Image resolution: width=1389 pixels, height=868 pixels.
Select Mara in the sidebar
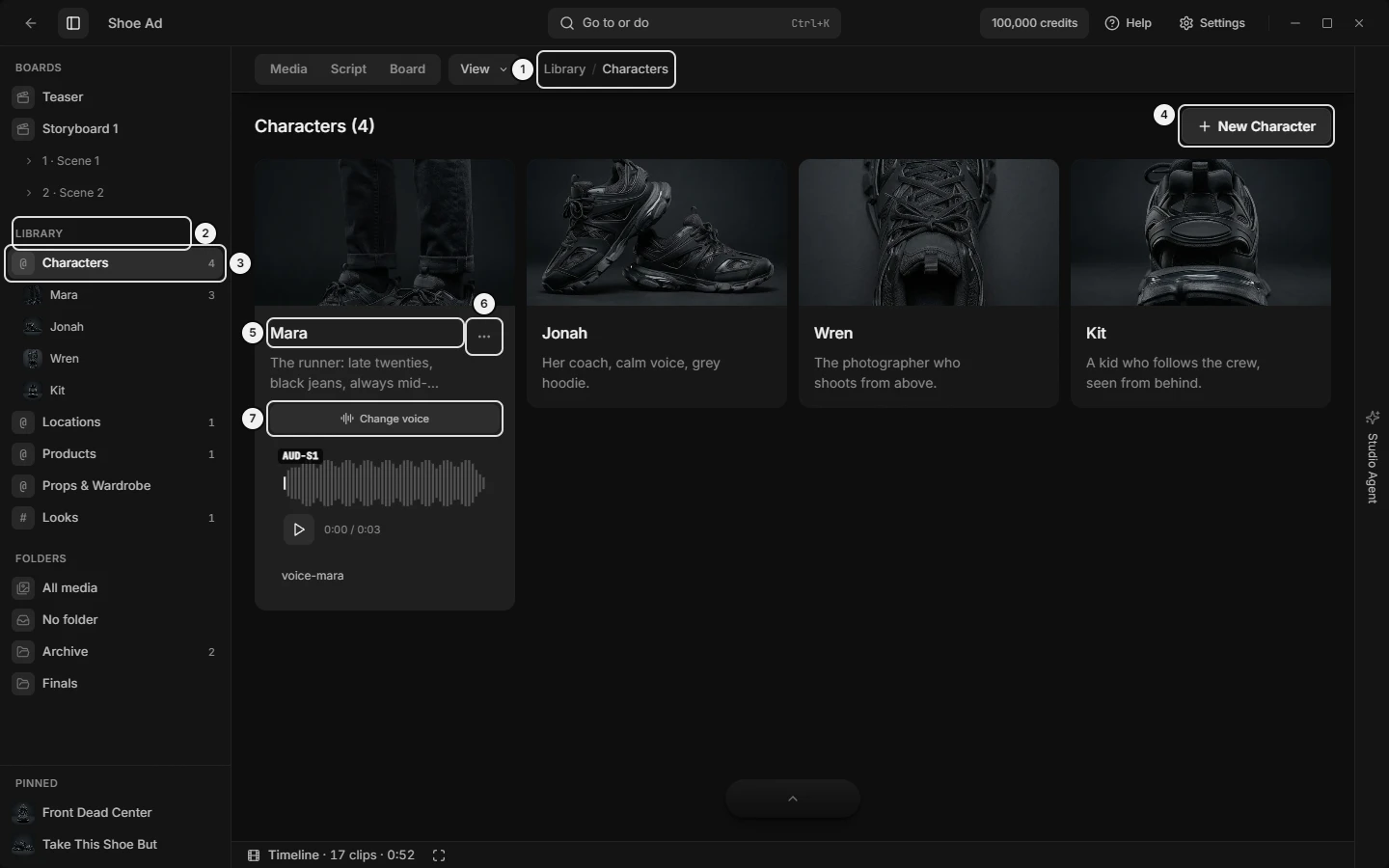(x=116, y=295)
